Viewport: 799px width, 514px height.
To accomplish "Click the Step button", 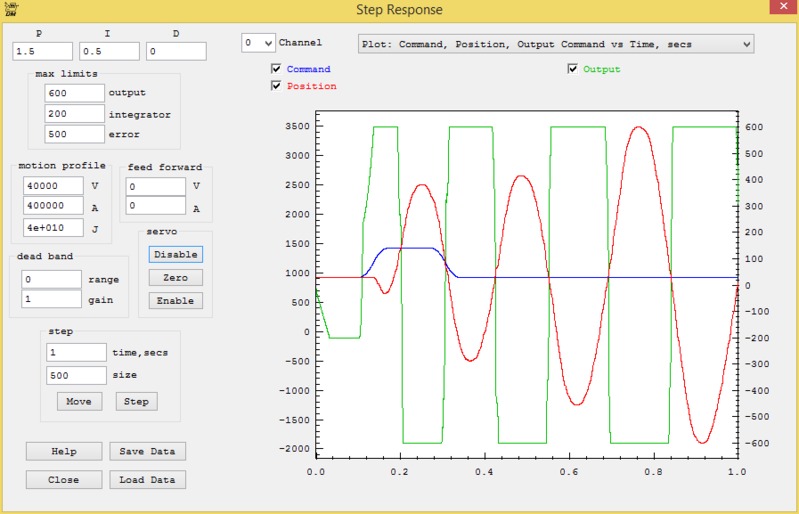I will tap(137, 402).
